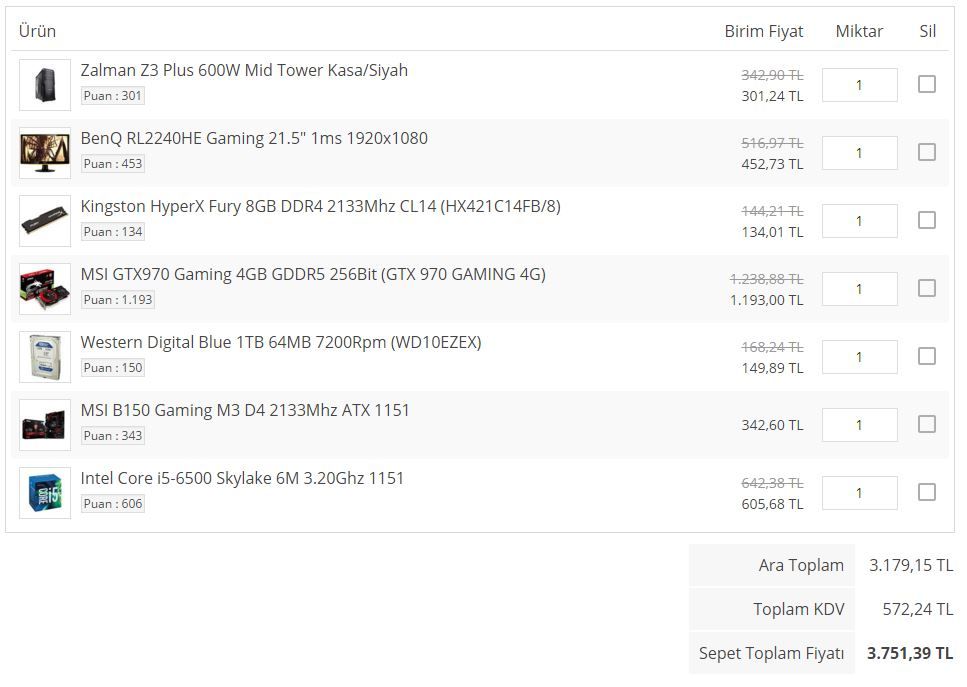967x687 pixels.
Task: Click the struck-through 168,24 TL price
Action: [x=772, y=347]
